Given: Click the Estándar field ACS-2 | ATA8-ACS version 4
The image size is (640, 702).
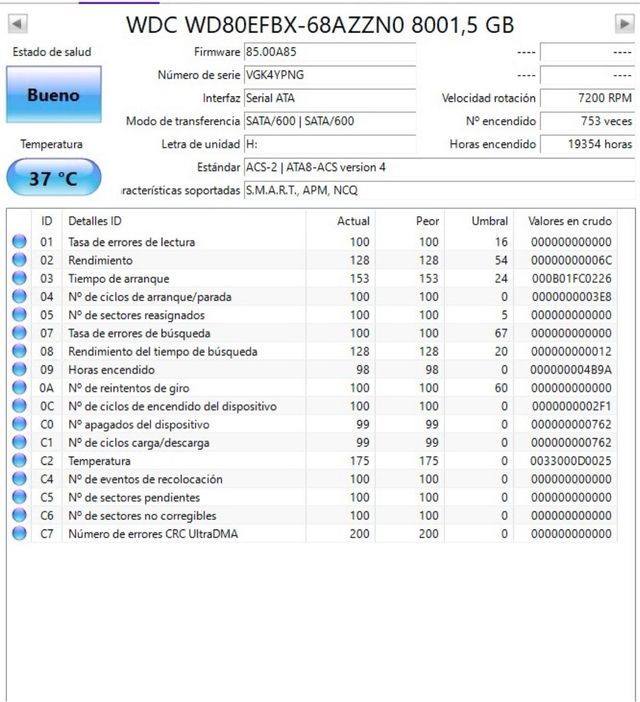Looking at the screenshot, I should pyautogui.click(x=439, y=167).
